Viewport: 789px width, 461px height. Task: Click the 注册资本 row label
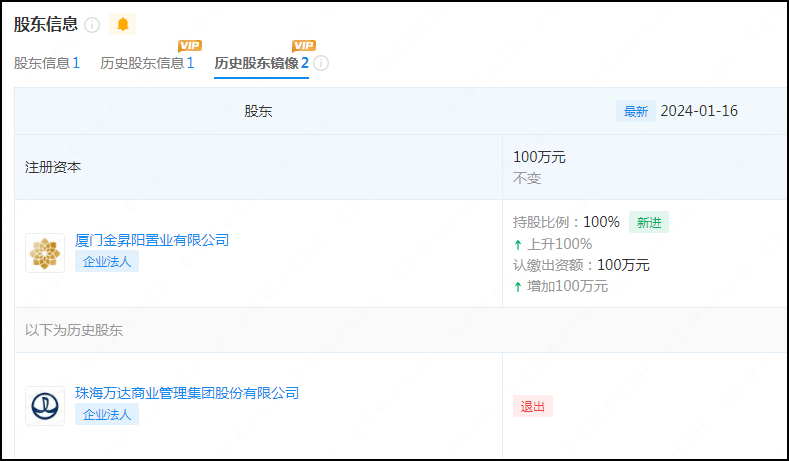pyautogui.click(x=53, y=167)
